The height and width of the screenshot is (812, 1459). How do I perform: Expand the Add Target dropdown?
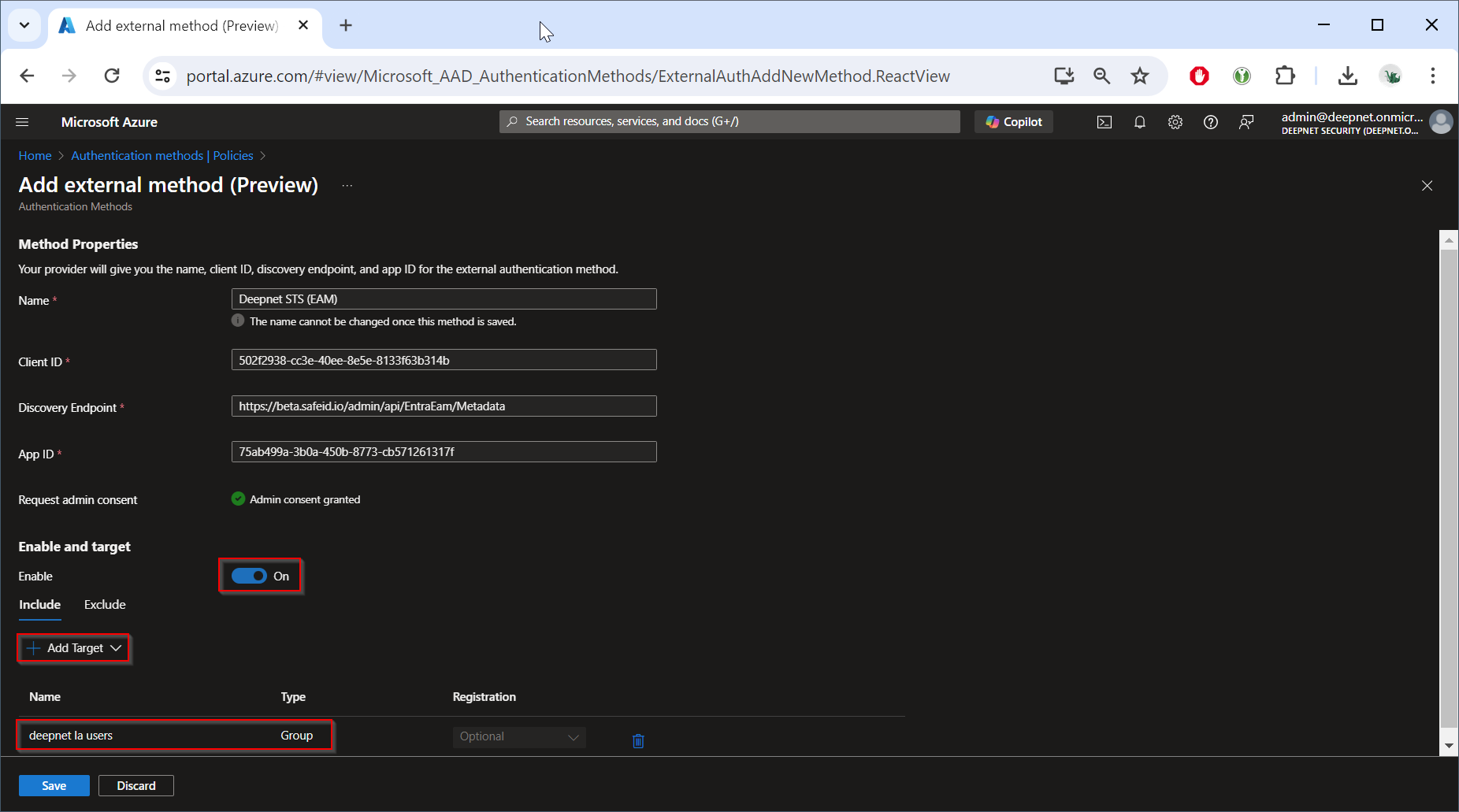click(74, 648)
